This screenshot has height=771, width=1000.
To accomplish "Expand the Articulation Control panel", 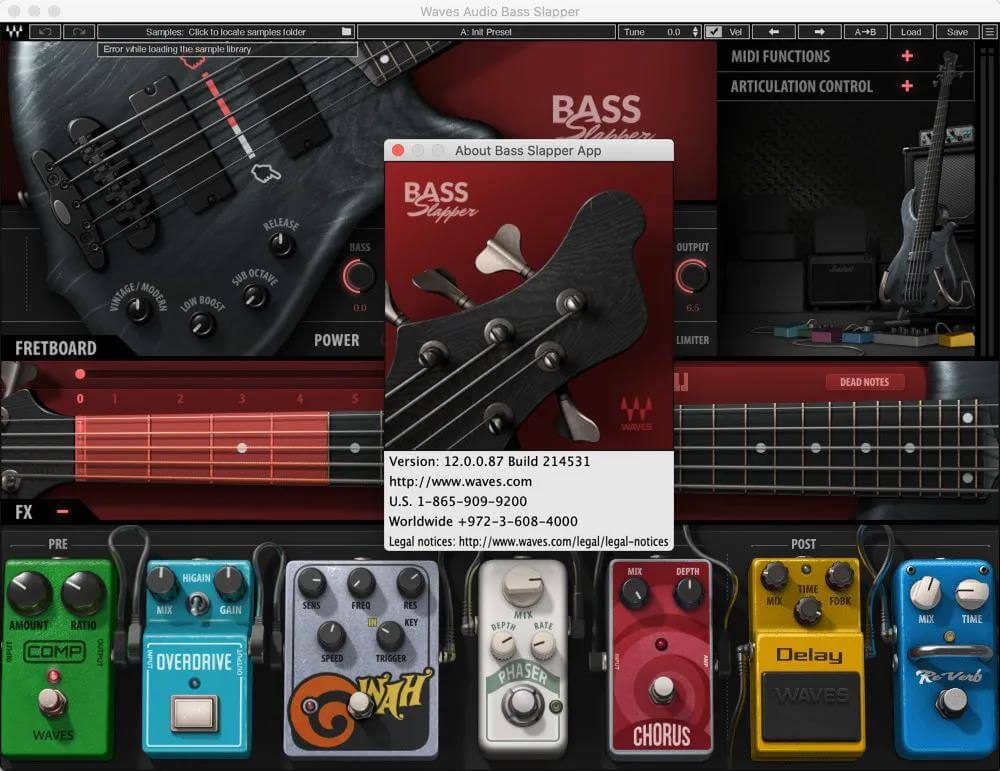I will [x=907, y=85].
